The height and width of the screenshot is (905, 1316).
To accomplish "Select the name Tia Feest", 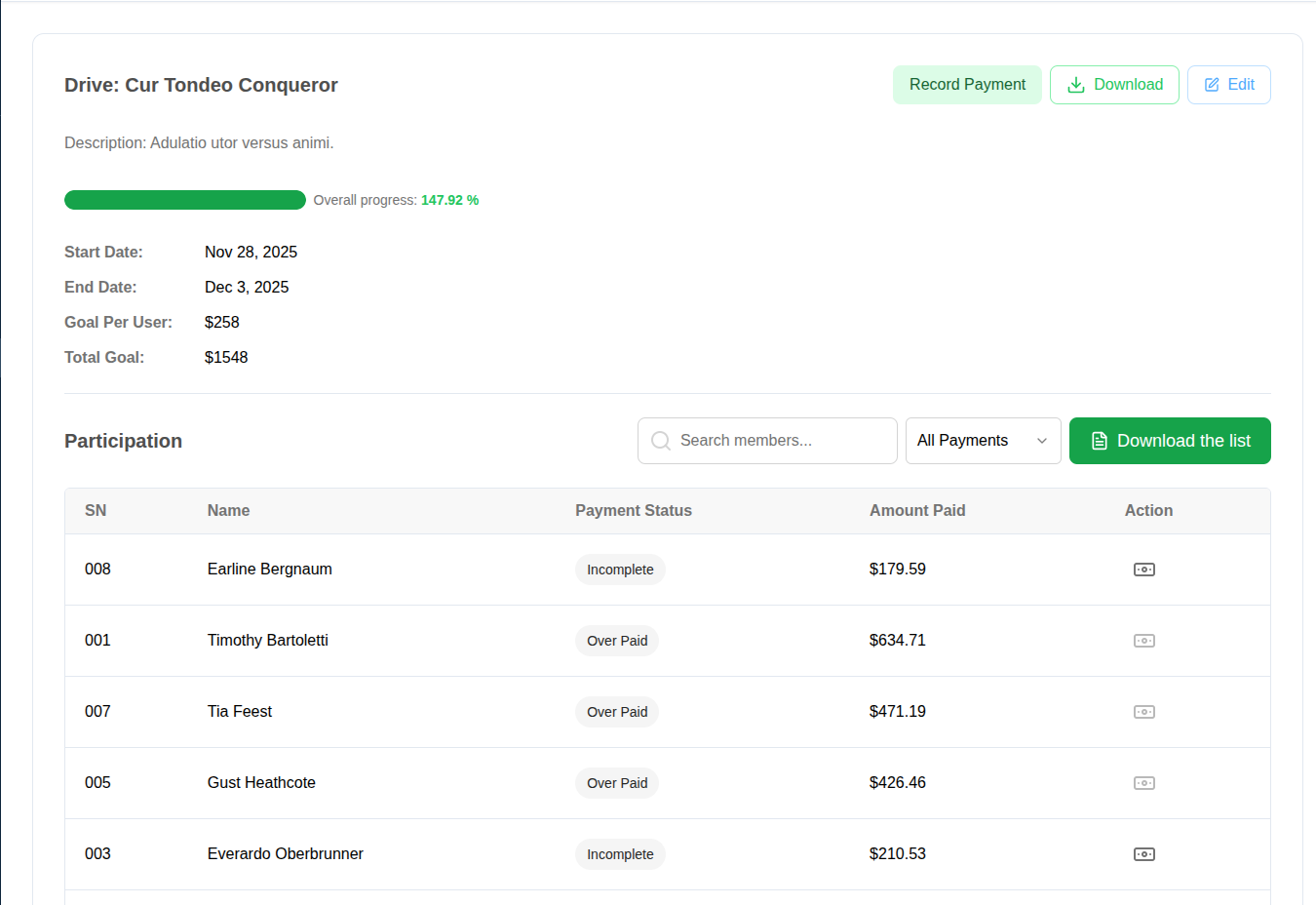I will tap(240, 712).
